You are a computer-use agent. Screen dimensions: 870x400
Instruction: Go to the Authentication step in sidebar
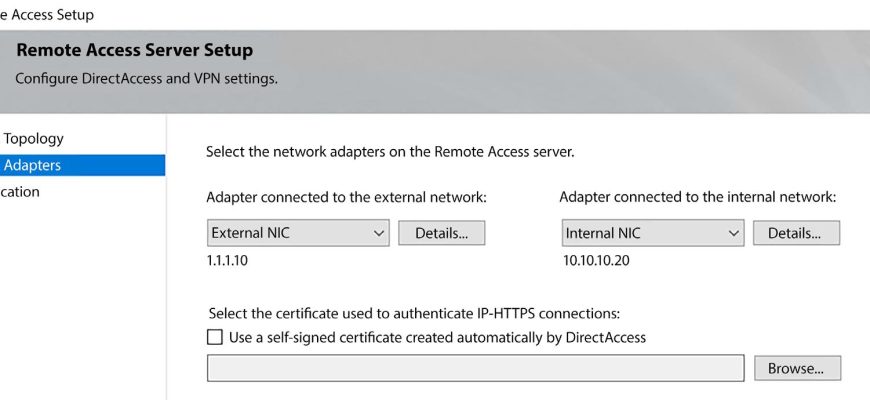20,192
